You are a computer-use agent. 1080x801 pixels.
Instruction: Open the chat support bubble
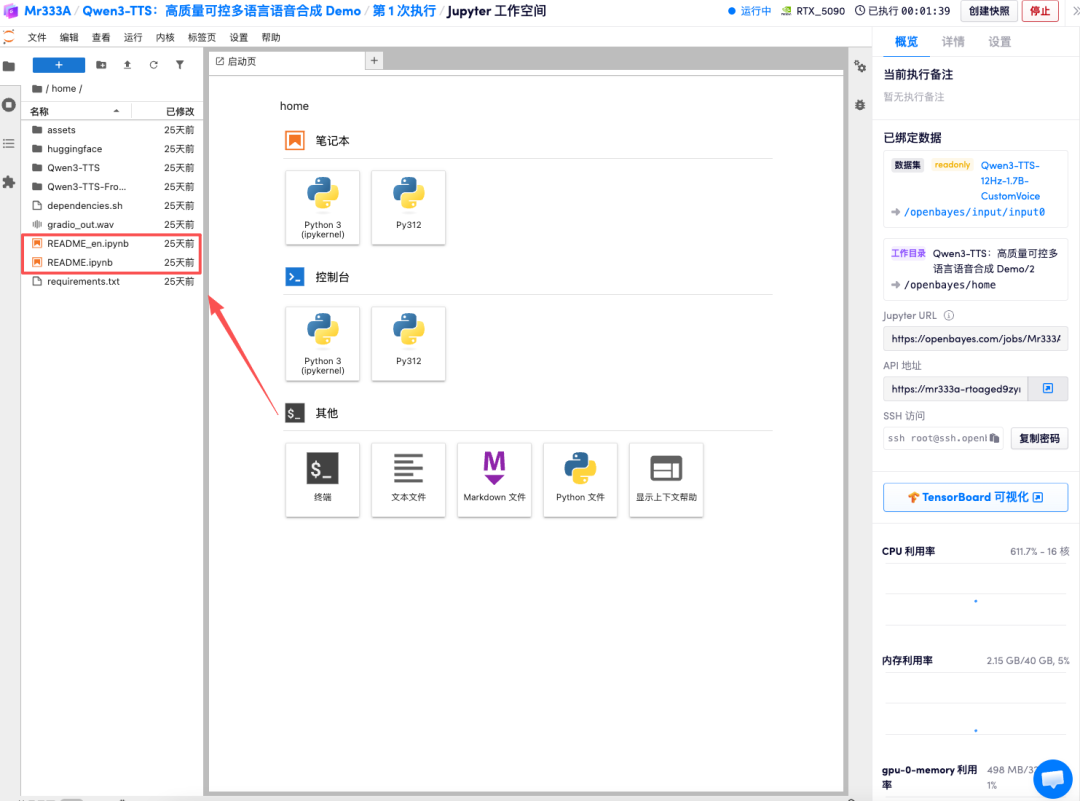[x=1052, y=778]
